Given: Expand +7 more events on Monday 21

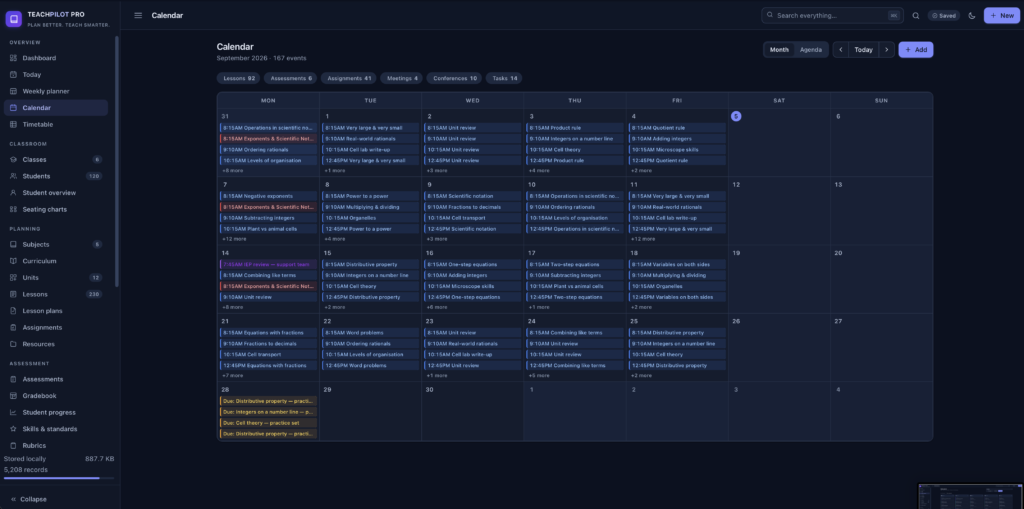Looking at the screenshot, I should [x=232, y=376].
